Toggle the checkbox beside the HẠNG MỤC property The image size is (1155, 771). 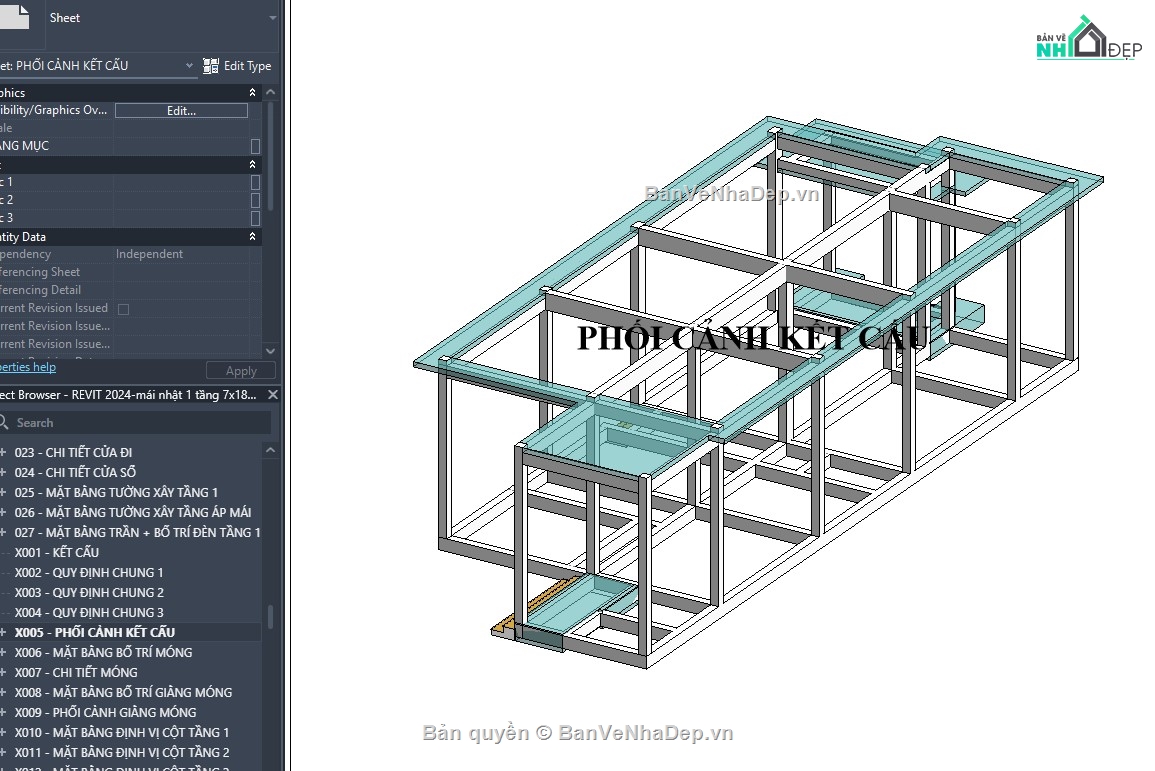point(255,145)
